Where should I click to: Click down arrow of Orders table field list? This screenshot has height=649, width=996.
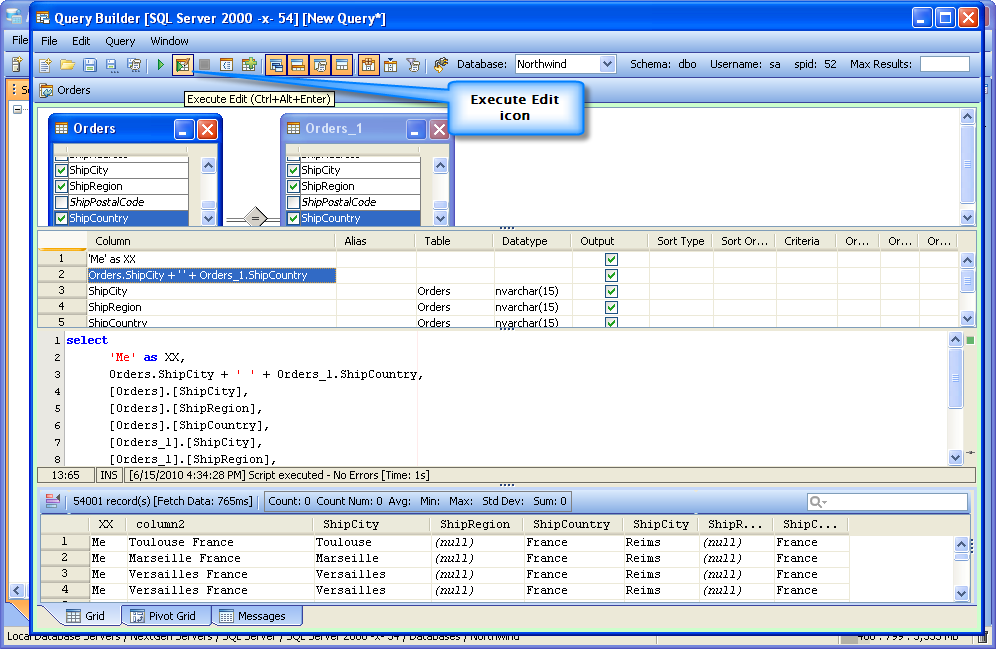click(x=208, y=218)
